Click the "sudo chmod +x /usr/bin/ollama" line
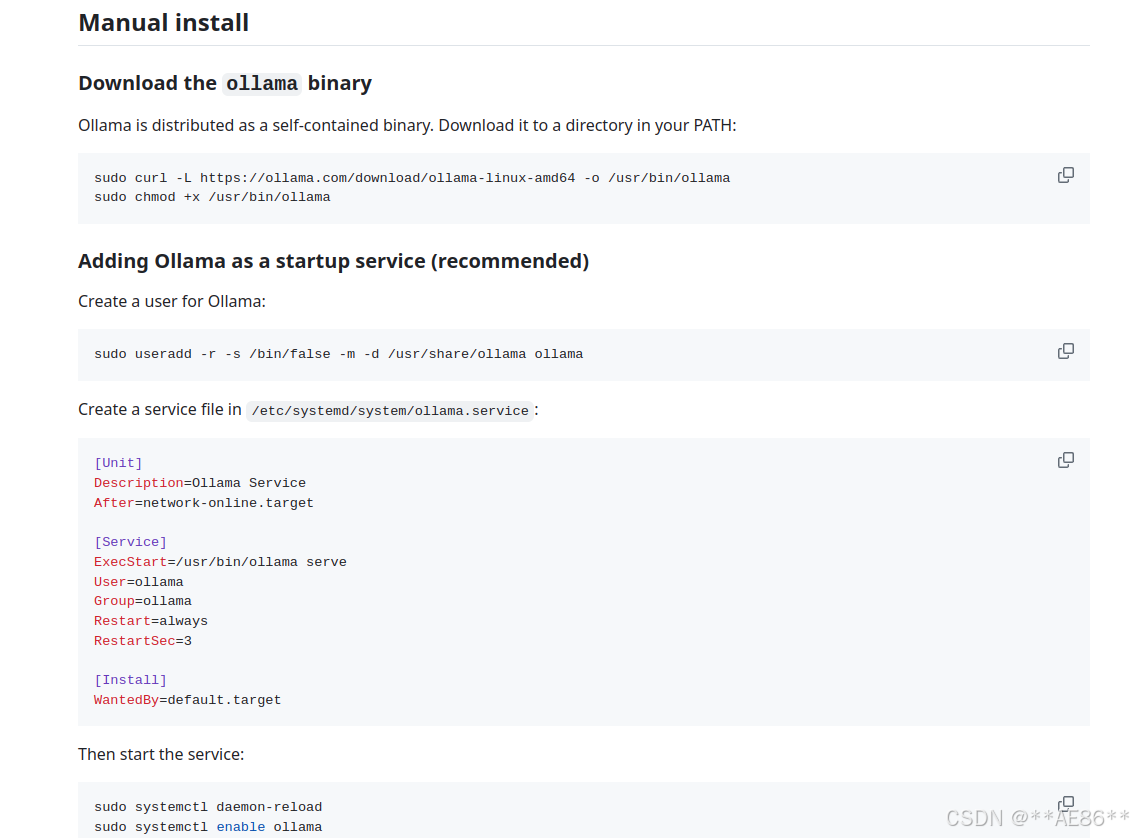This screenshot has width=1134, height=838. tap(212, 197)
